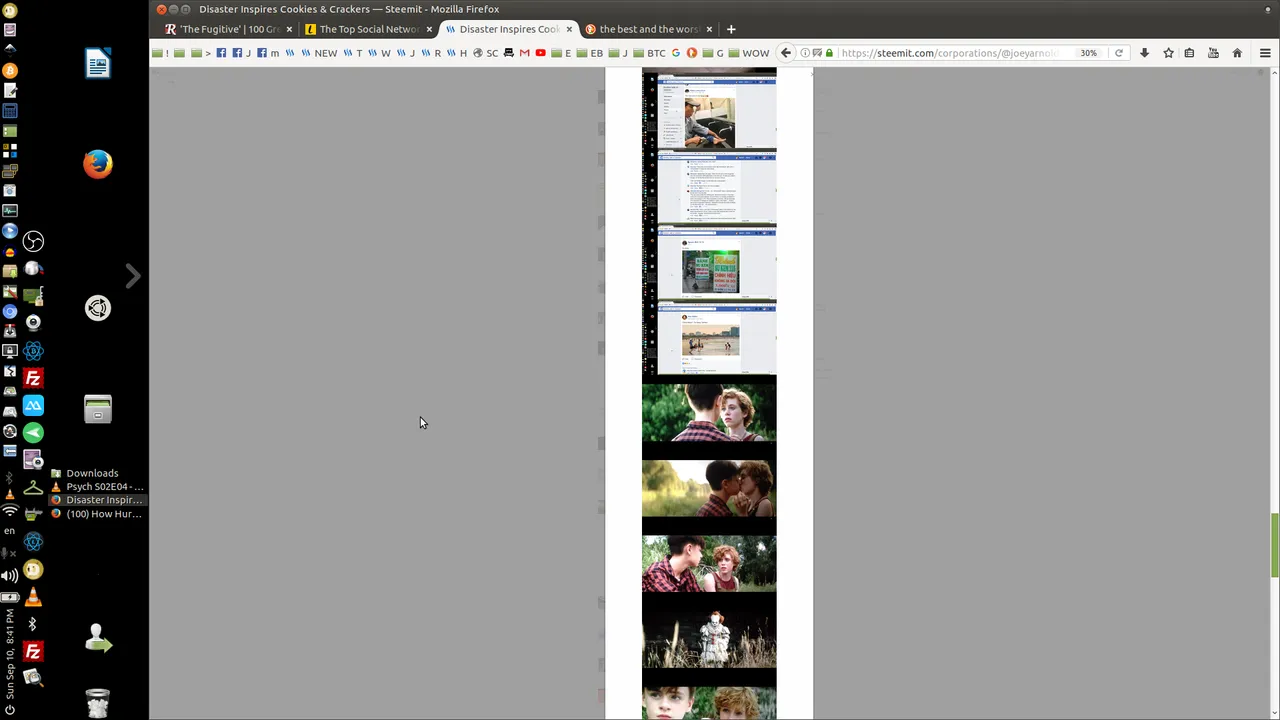Open the Google bookmark icon
Viewport: 1280px width, 720px height.
pos(676,53)
